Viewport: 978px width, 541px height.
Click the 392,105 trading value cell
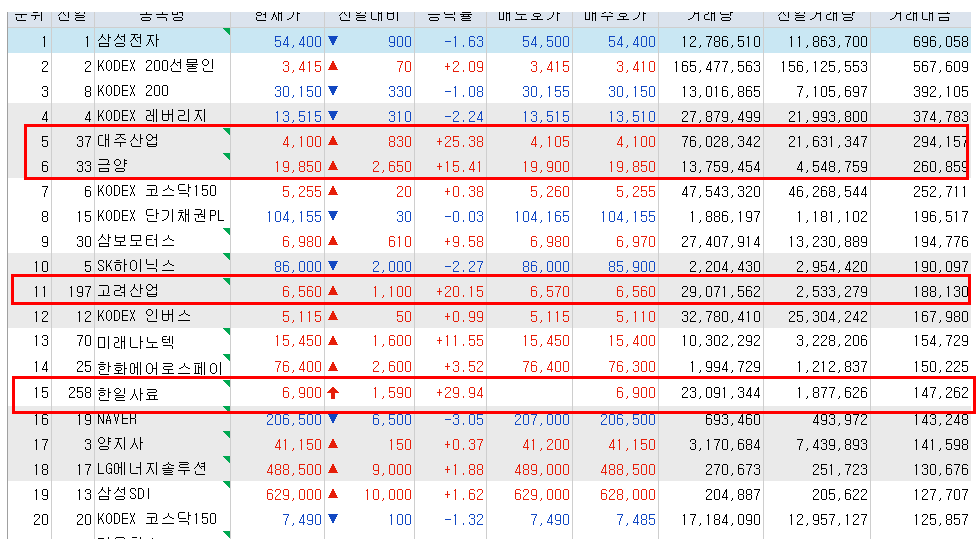pos(940,92)
